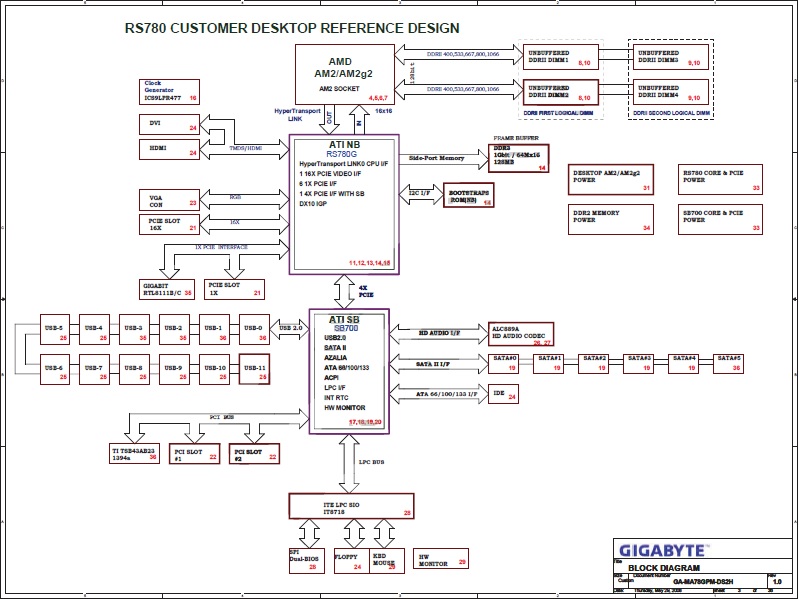The height and width of the screenshot is (599, 799).
Task: Click the RS780 CUSTOMER DESKTOP REFERENCE DESIGN heading
Action: [x=292, y=28]
